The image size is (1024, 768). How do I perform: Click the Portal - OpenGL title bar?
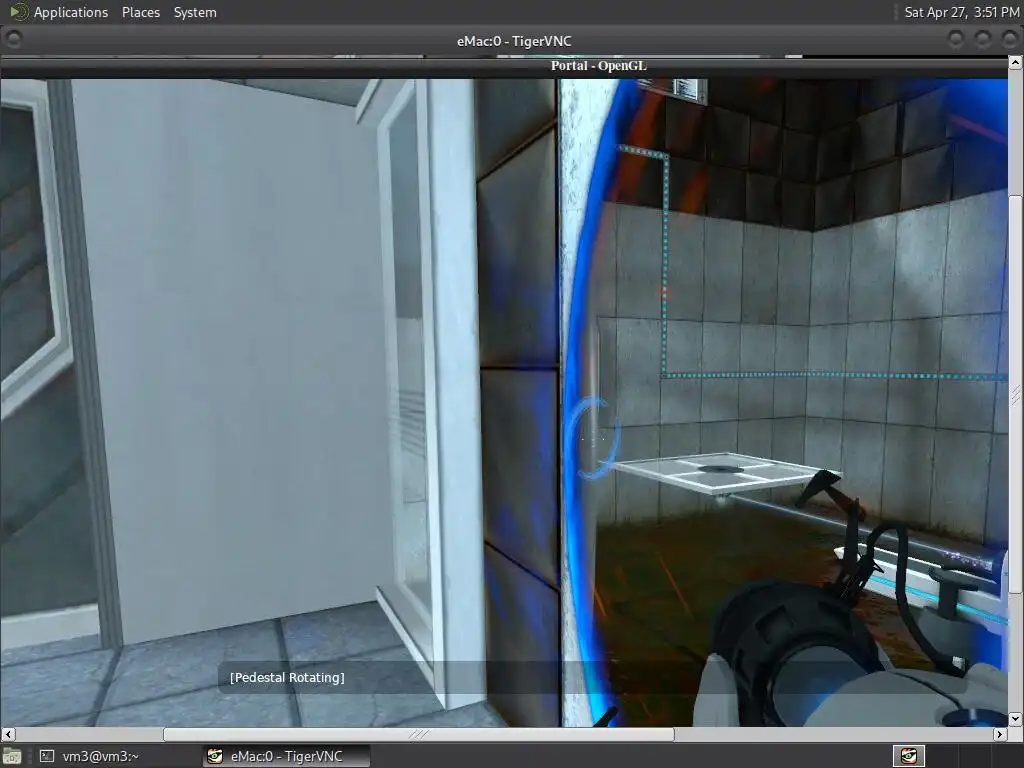tap(504, 66)
